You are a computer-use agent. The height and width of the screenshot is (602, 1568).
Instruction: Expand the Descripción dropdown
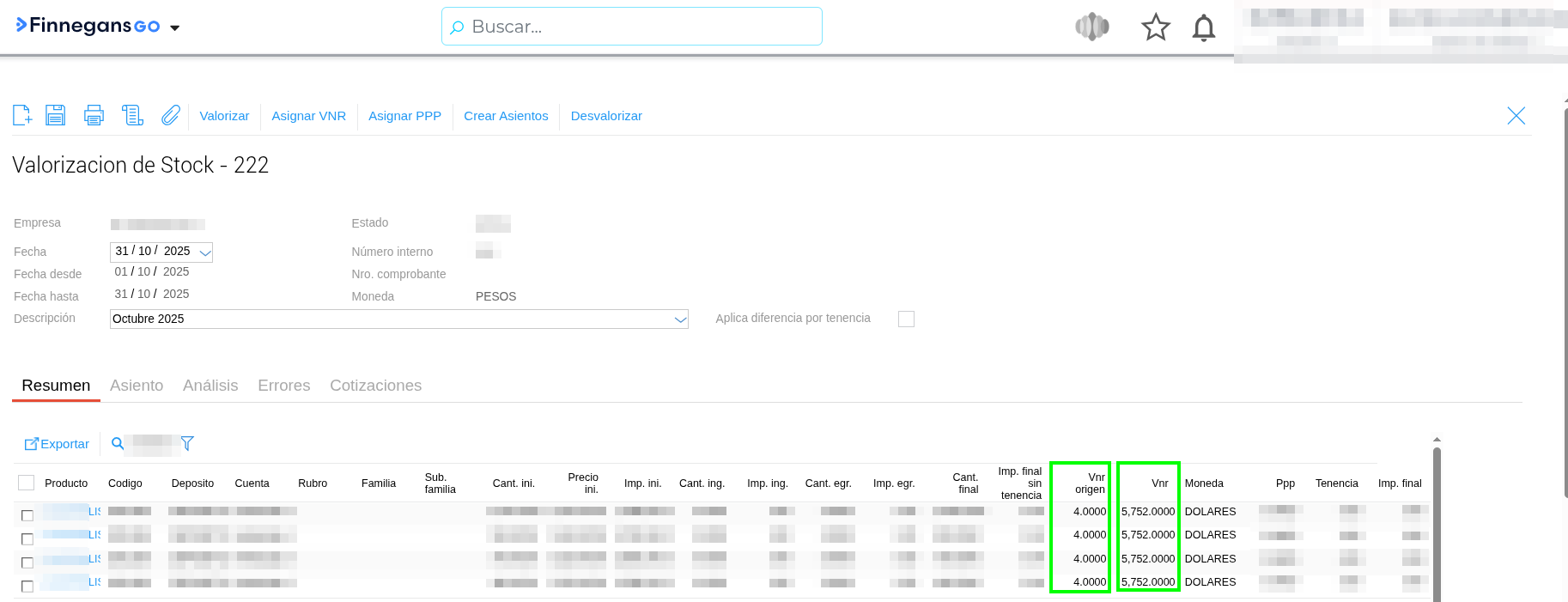[x=680, y=319]
